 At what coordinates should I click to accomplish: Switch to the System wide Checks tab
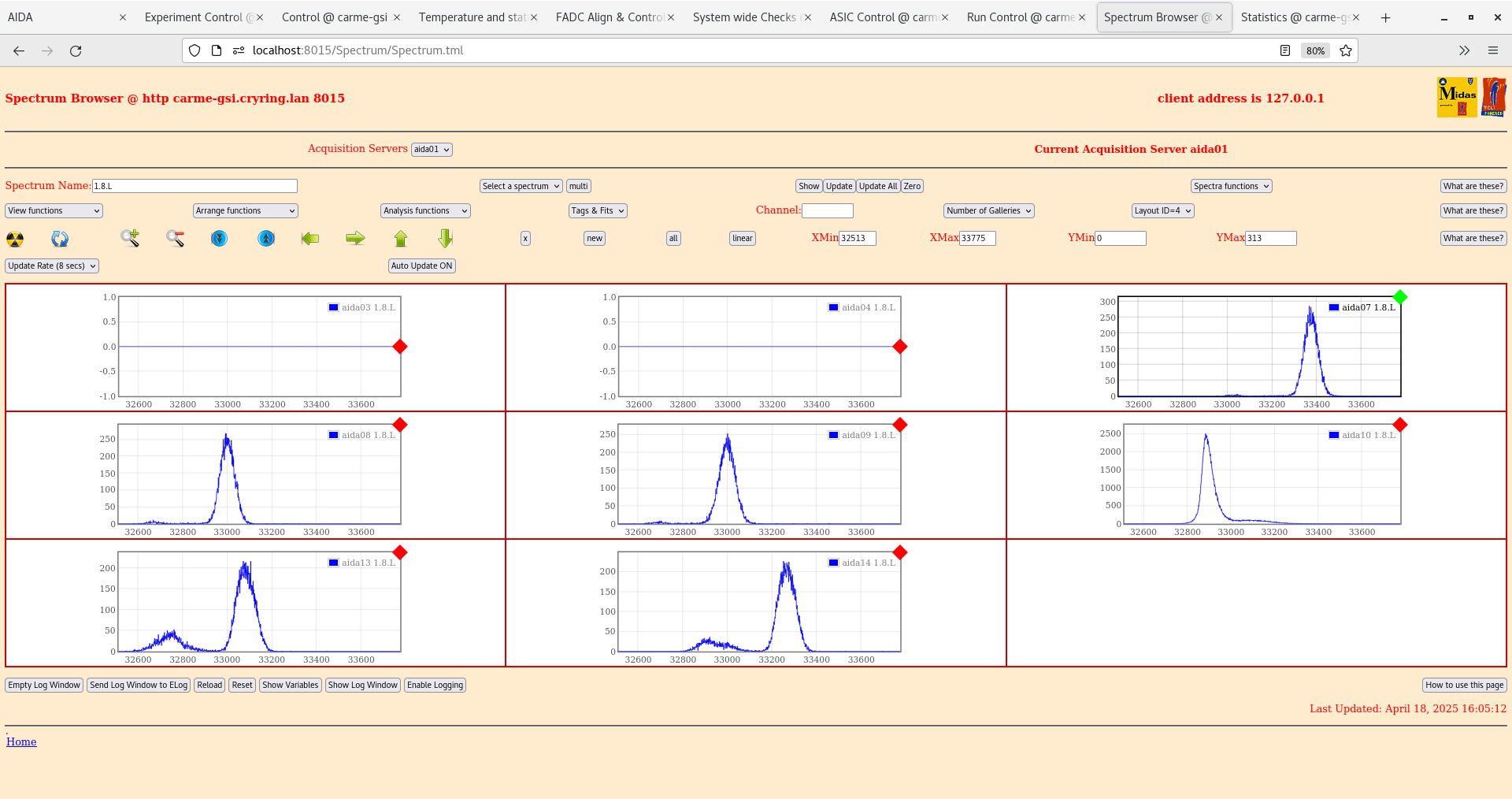(x=750, y=17)
